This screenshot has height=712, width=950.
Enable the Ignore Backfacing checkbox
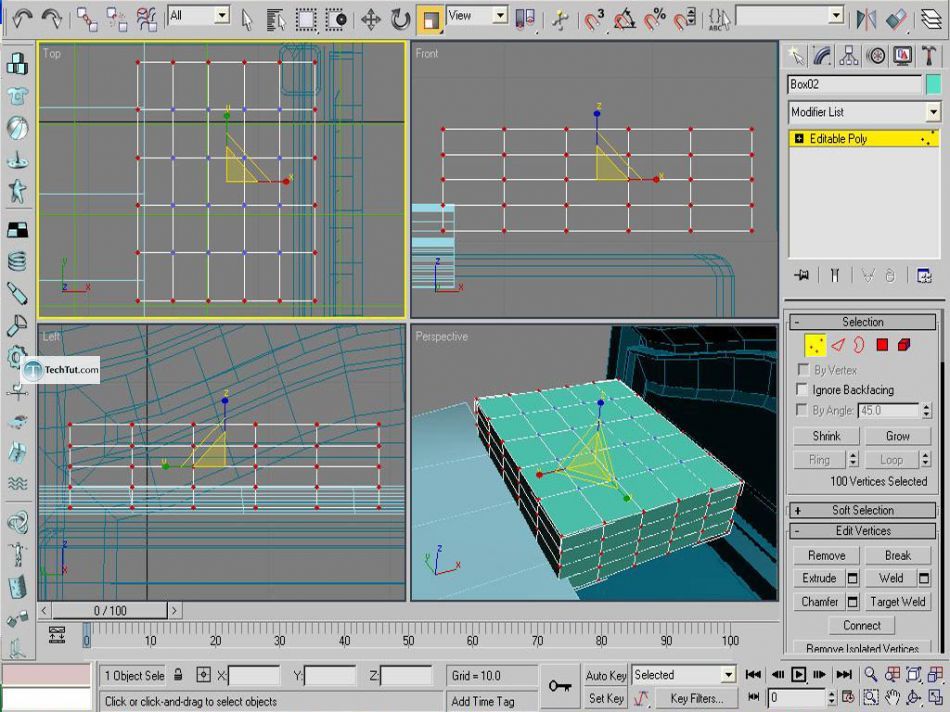click(802, 390)
